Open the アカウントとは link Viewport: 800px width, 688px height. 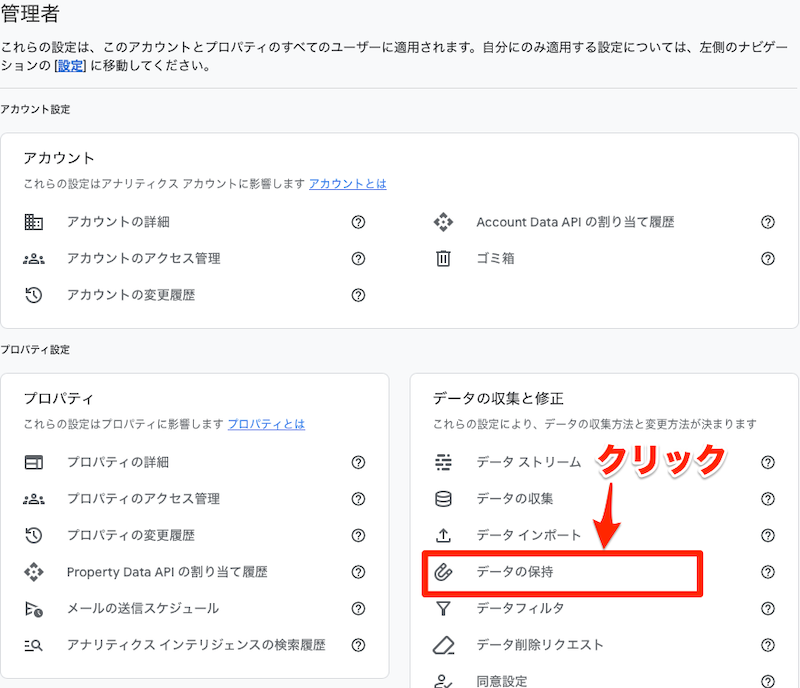coord(347,184)
